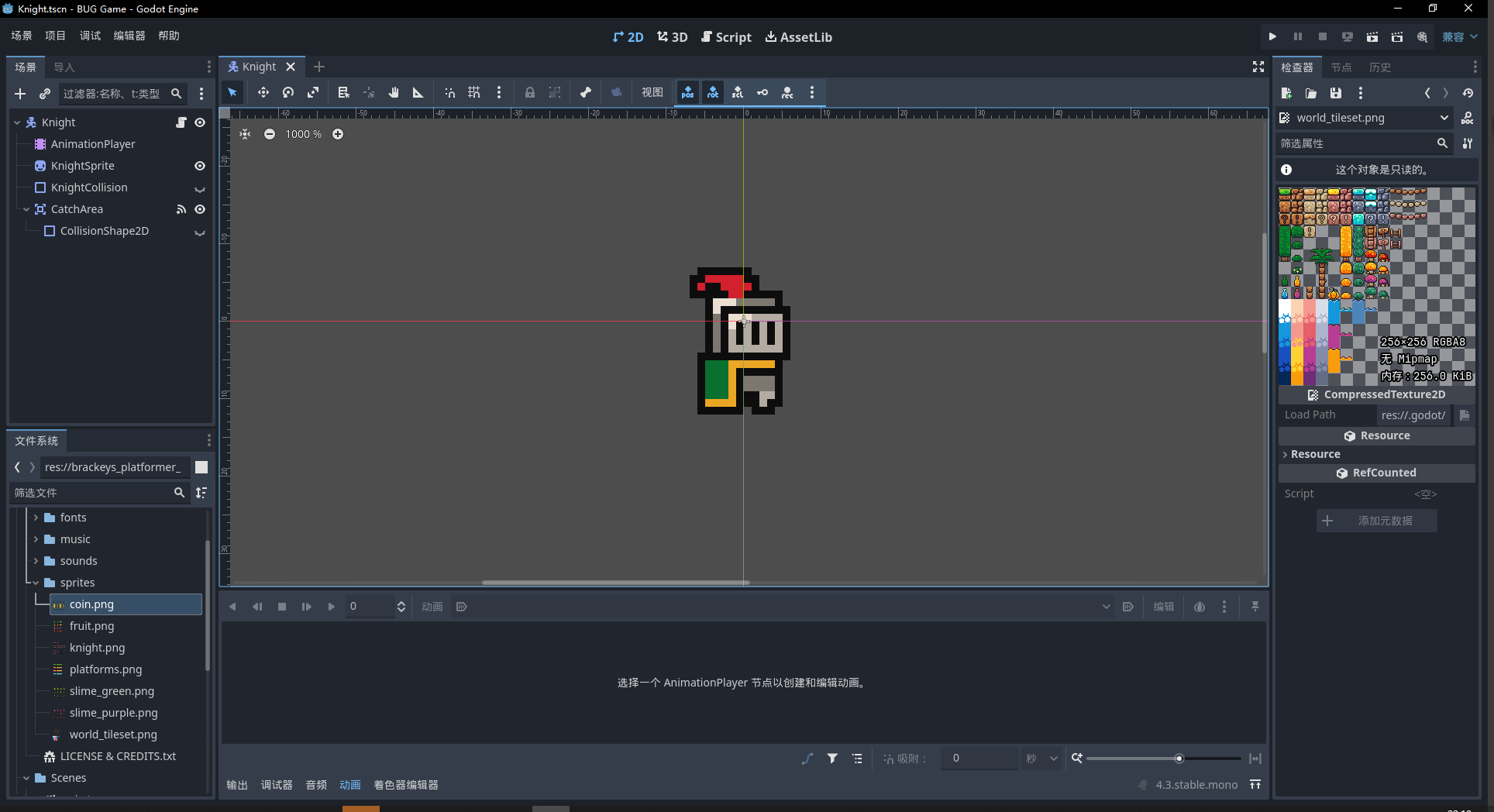Select the Move mode tool
This screenshot has width=1494, height=812.
click(263, 93)
